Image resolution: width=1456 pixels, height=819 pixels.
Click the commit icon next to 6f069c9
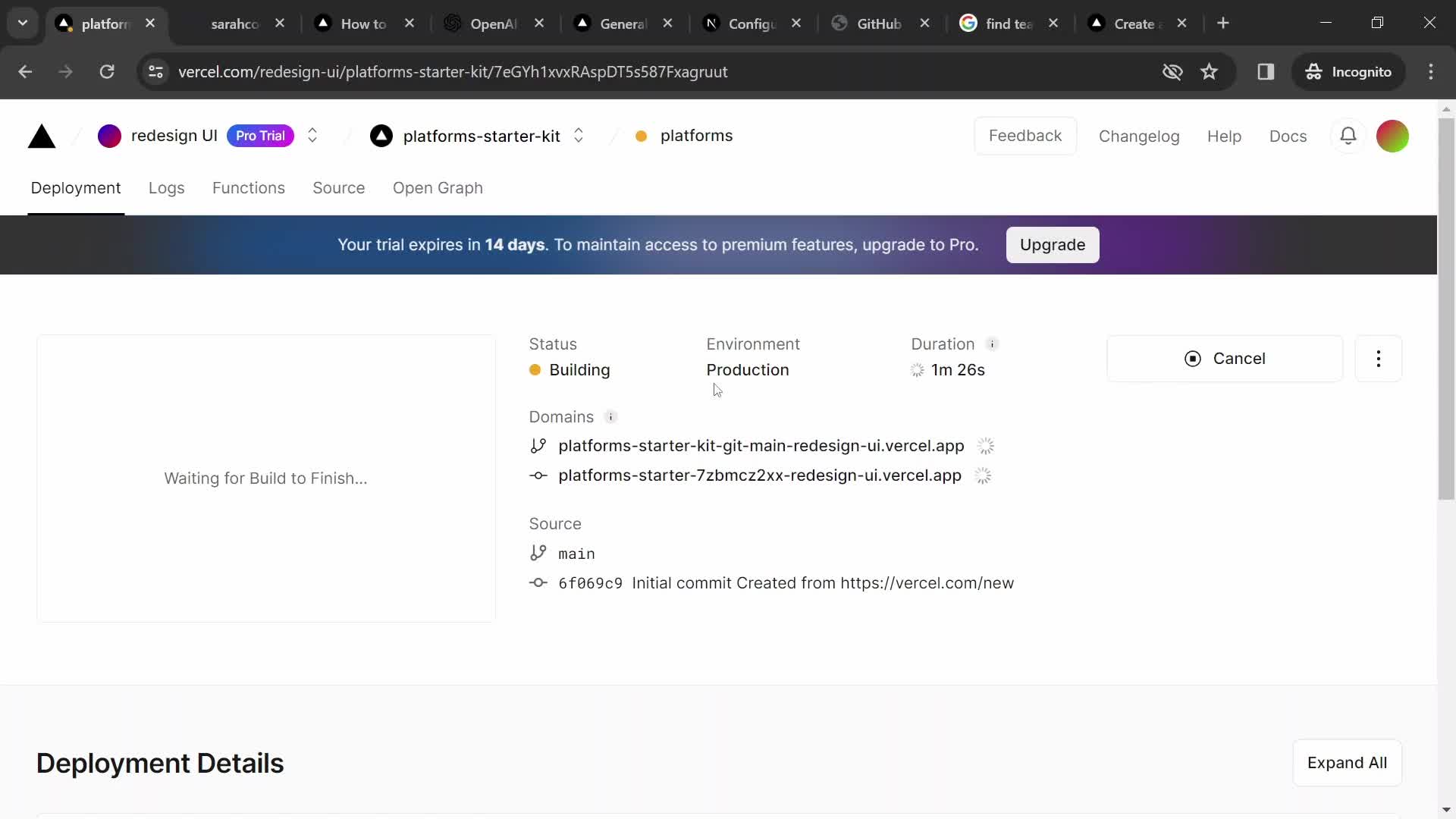point(538,582)
